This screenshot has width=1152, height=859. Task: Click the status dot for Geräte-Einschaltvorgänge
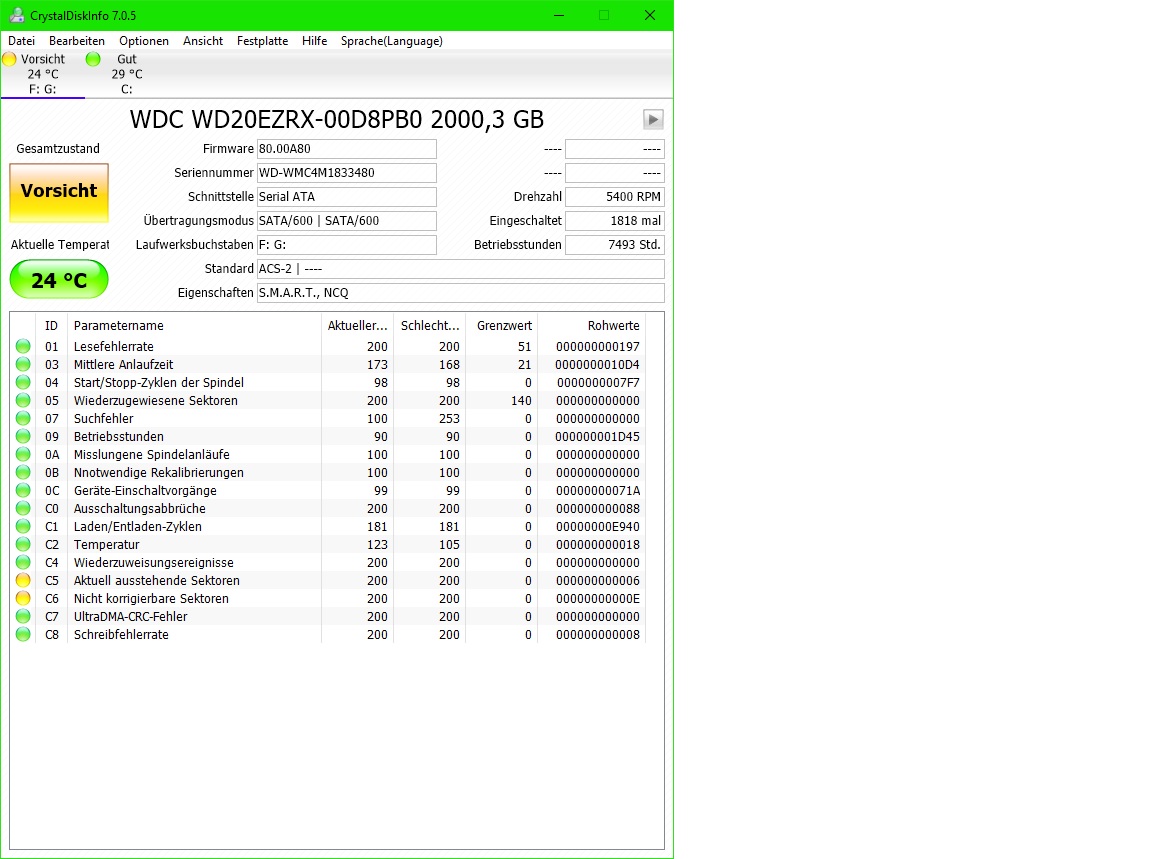24,490
